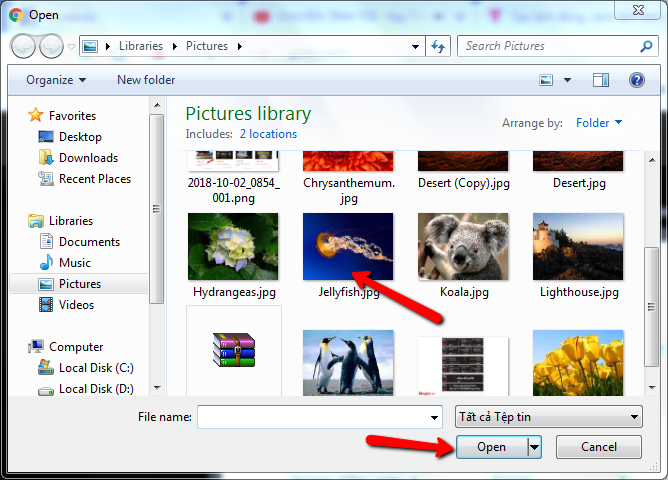Open the Arrange by Folder dropdown

pos(599,123)
